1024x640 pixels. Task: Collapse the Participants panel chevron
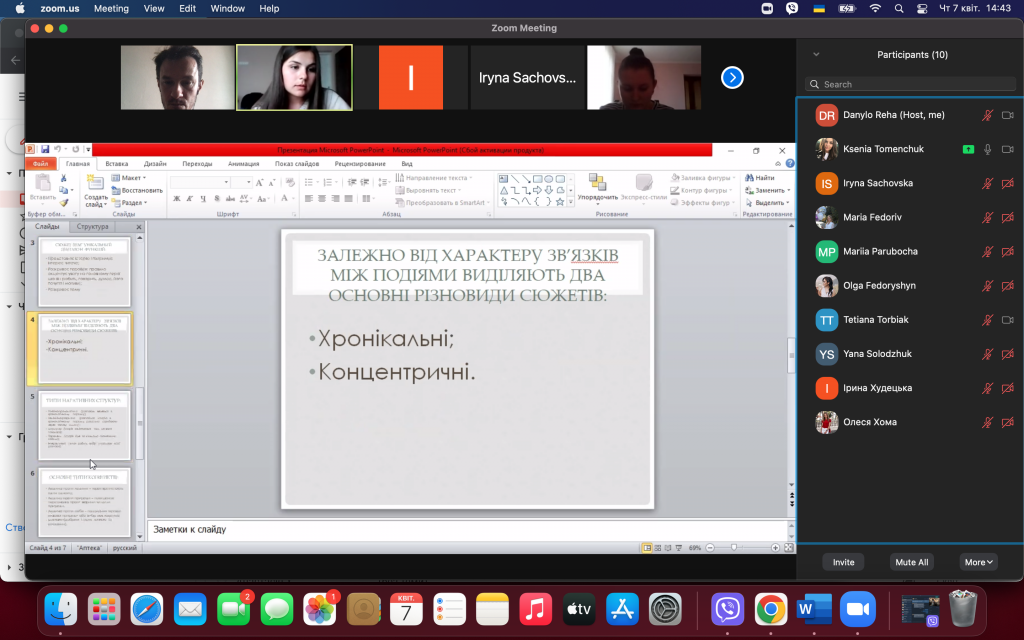click(816, 55)
